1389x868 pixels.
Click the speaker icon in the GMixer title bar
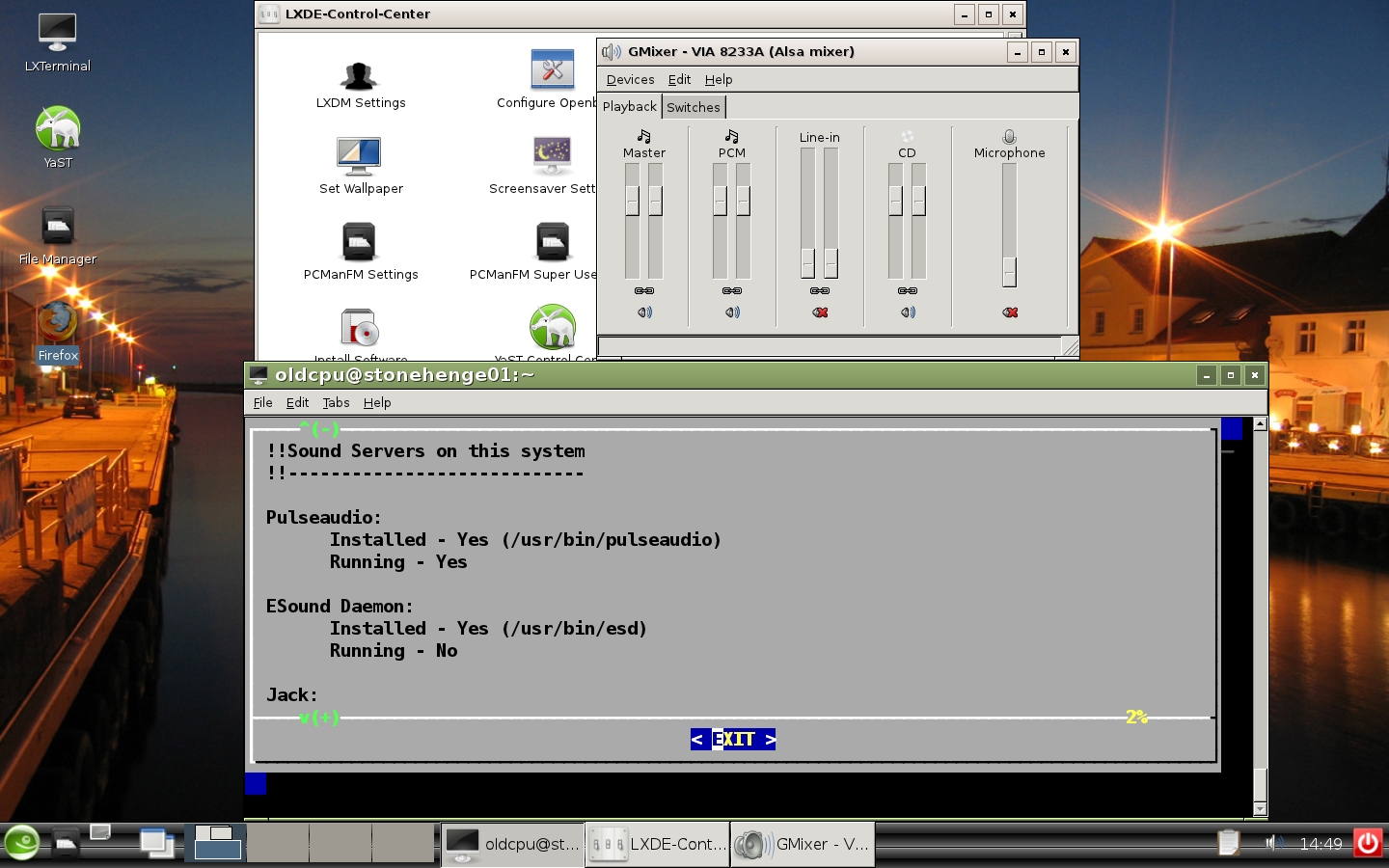612,51
